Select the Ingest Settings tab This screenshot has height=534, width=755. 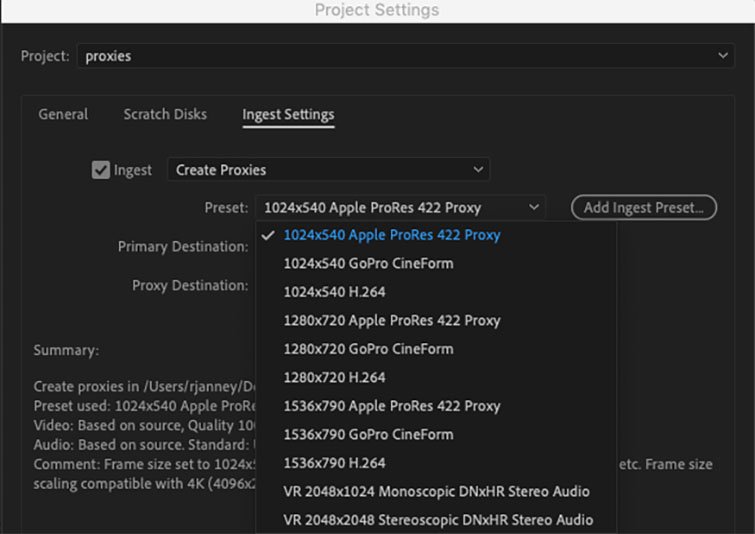[x=288, y=115]
